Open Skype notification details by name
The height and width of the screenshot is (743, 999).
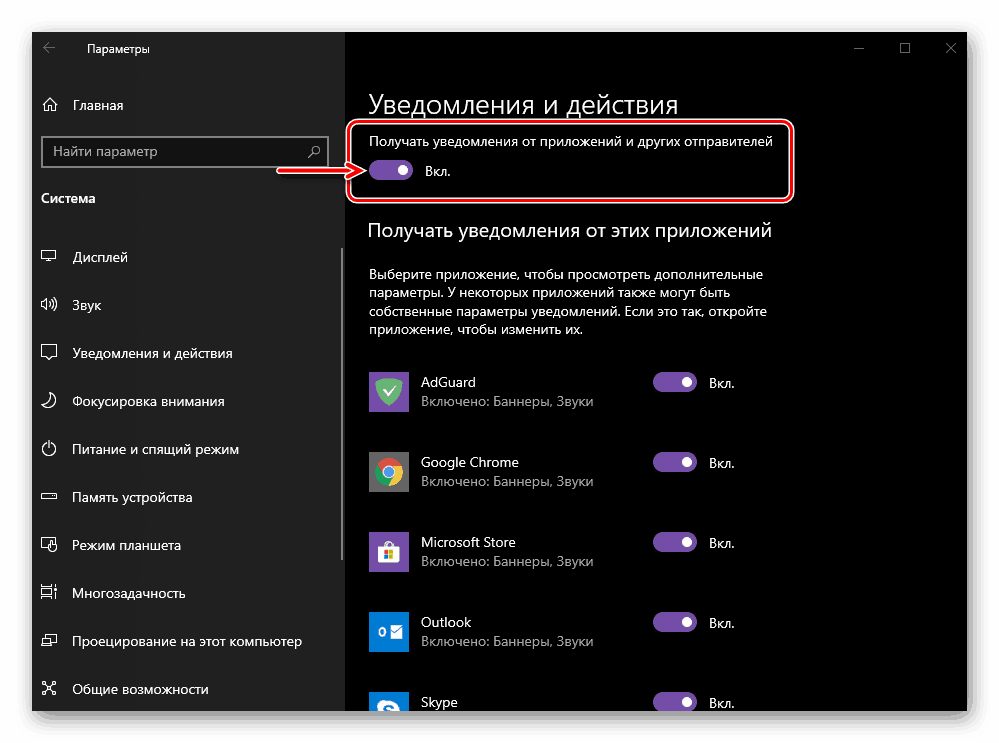point(439,702)
